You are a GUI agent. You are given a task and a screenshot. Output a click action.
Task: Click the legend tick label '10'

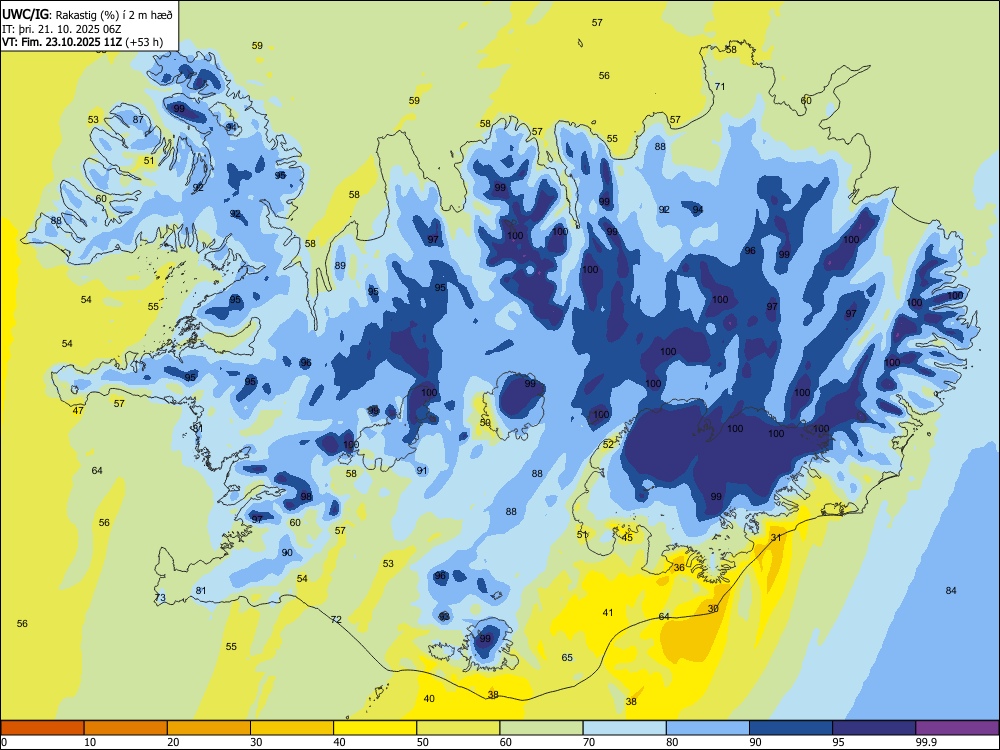pos(90,742)
